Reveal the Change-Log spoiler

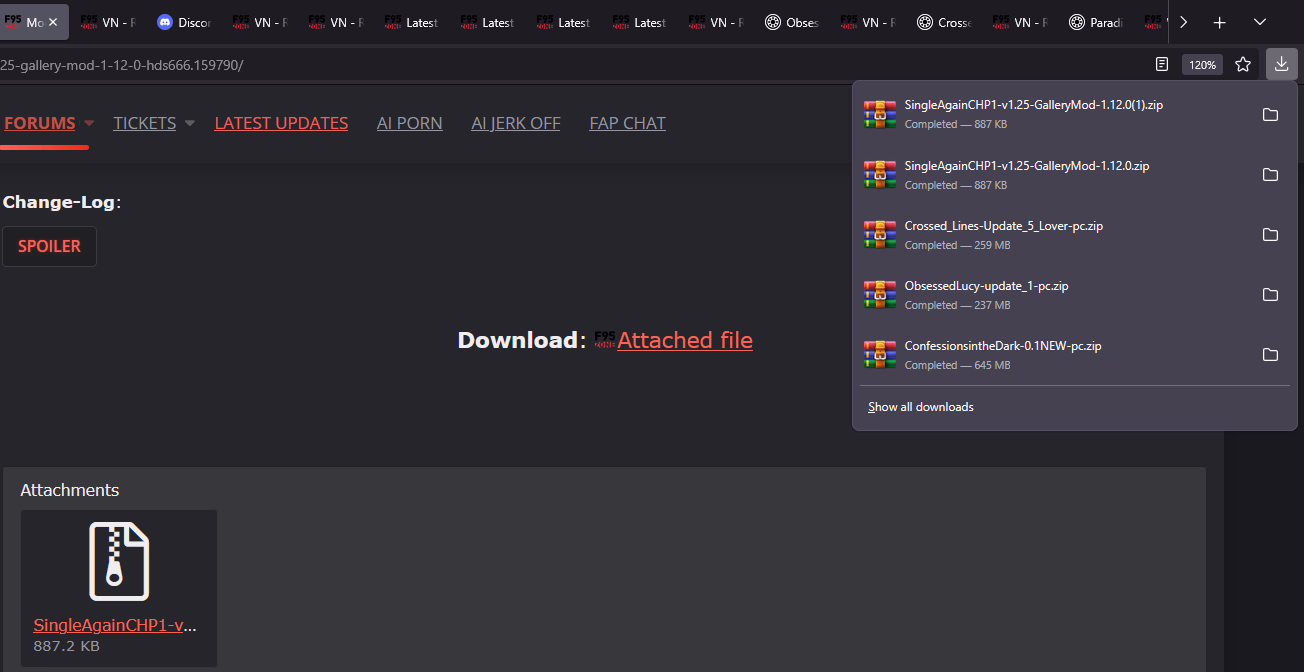(x=49, y=246)
